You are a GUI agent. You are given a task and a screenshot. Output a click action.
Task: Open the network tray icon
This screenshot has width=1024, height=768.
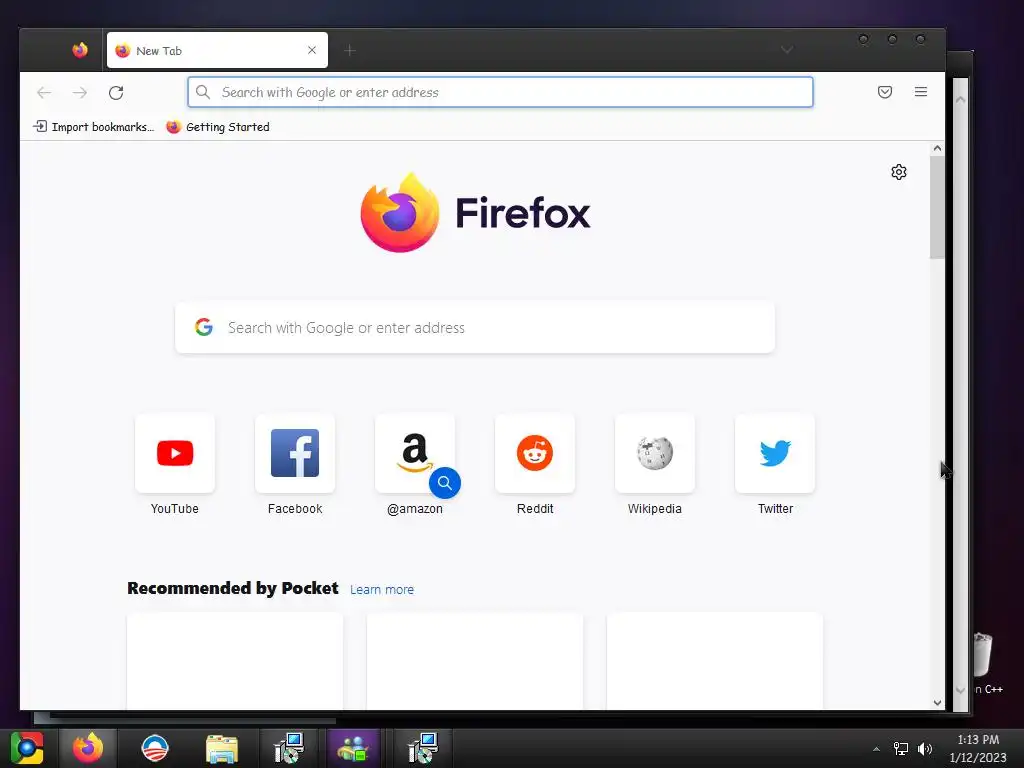pyautogui.click(x=901, y=749)
